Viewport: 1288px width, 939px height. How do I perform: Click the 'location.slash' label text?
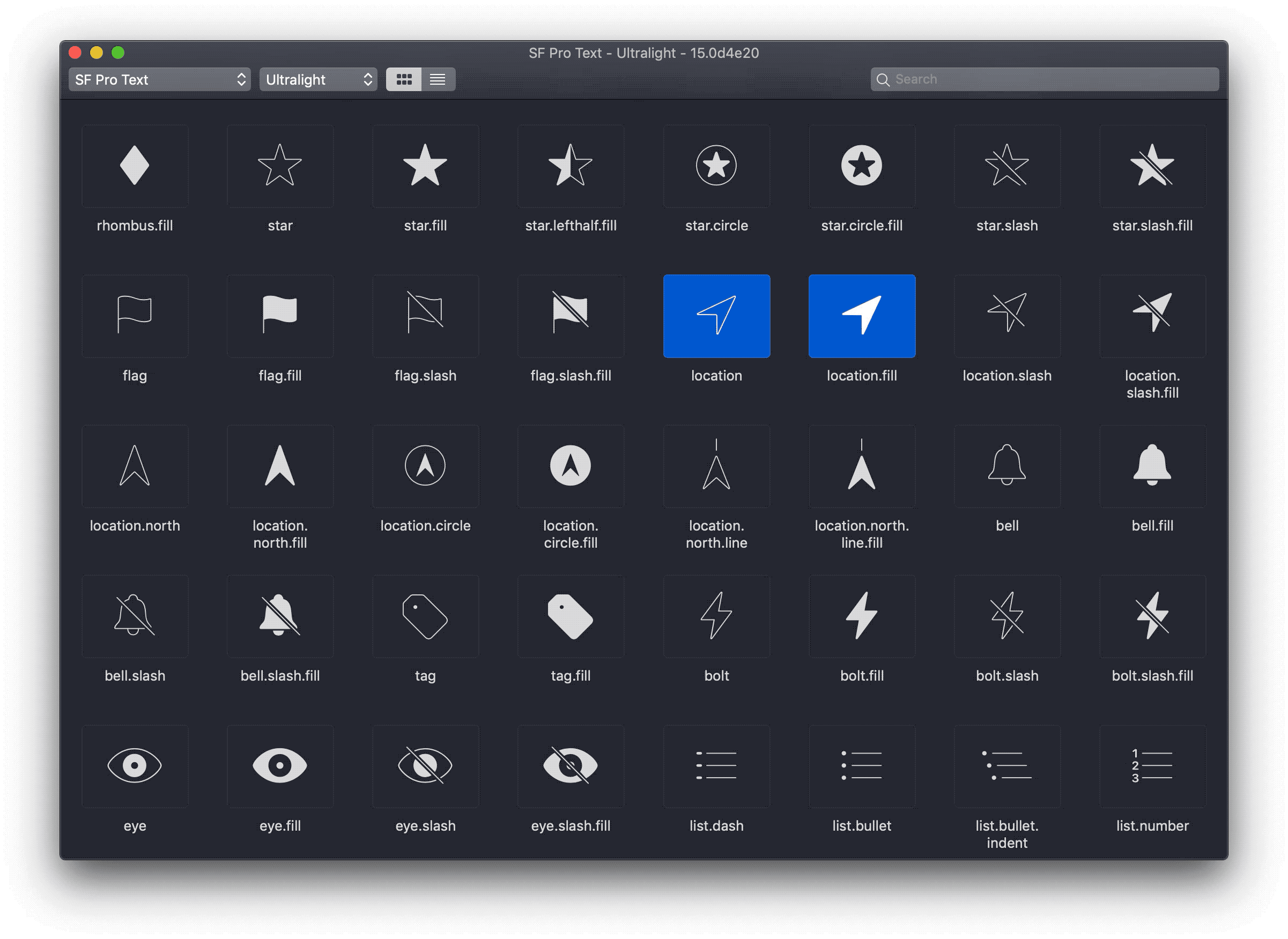(x=1007, y=376)
